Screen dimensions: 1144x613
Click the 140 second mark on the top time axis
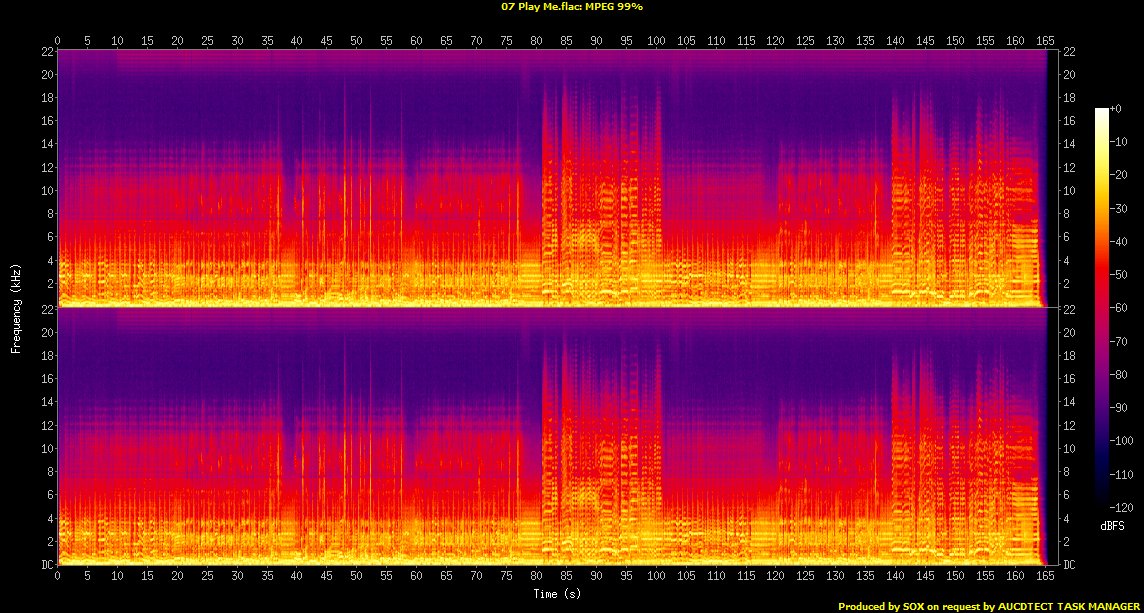pyautogui.click(x=895, y=41)
